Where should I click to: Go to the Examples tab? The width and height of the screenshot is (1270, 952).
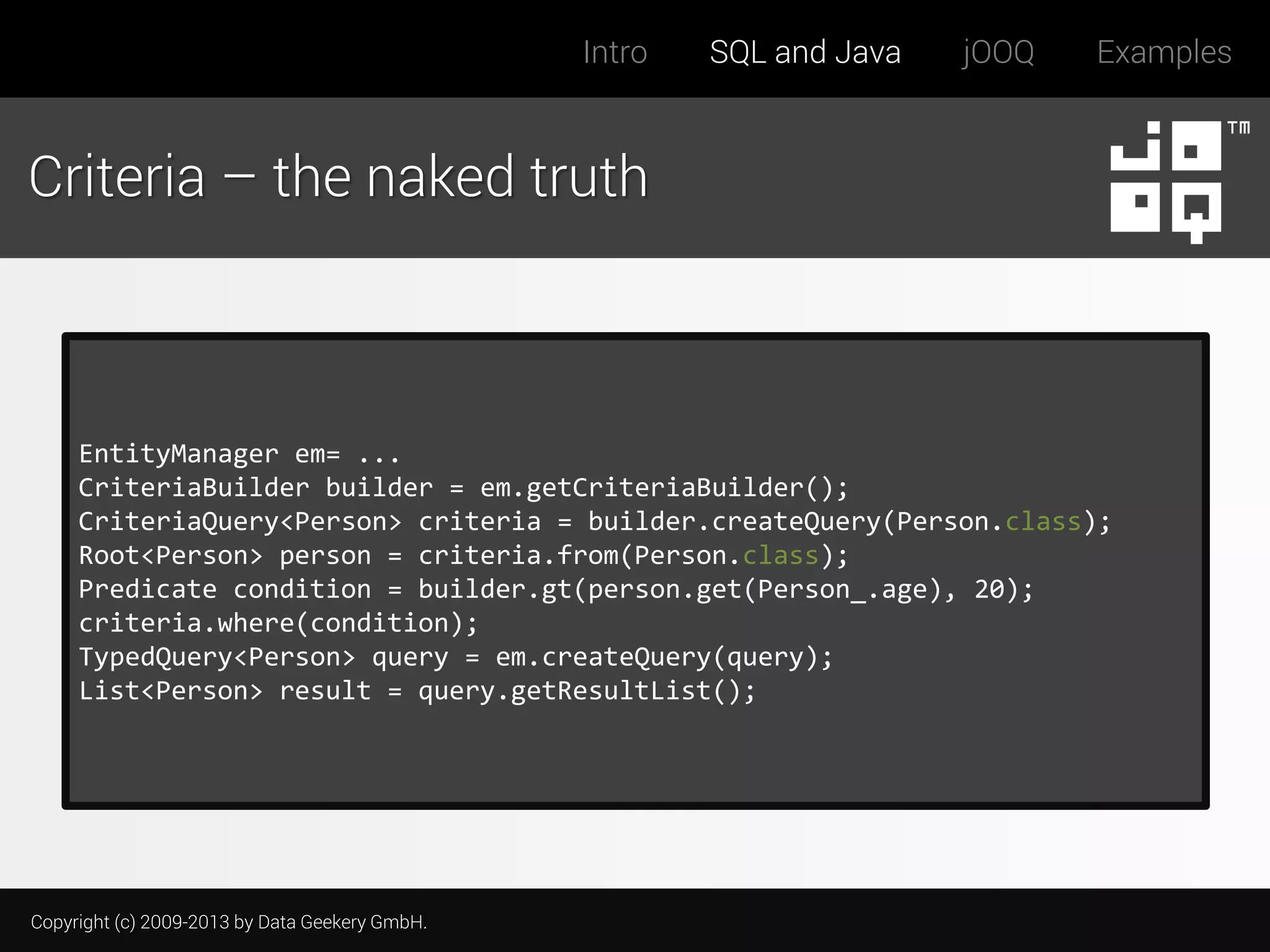pos(1164,53)
